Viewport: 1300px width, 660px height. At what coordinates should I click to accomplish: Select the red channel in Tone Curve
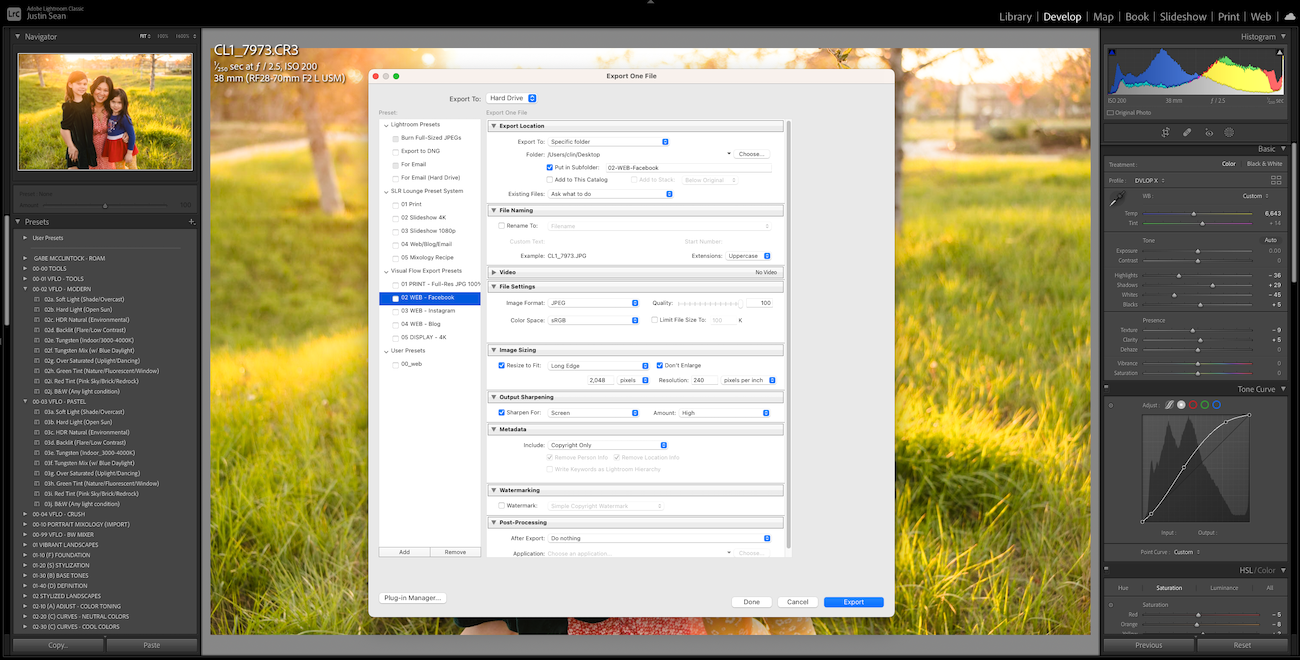click(1192, 405)
